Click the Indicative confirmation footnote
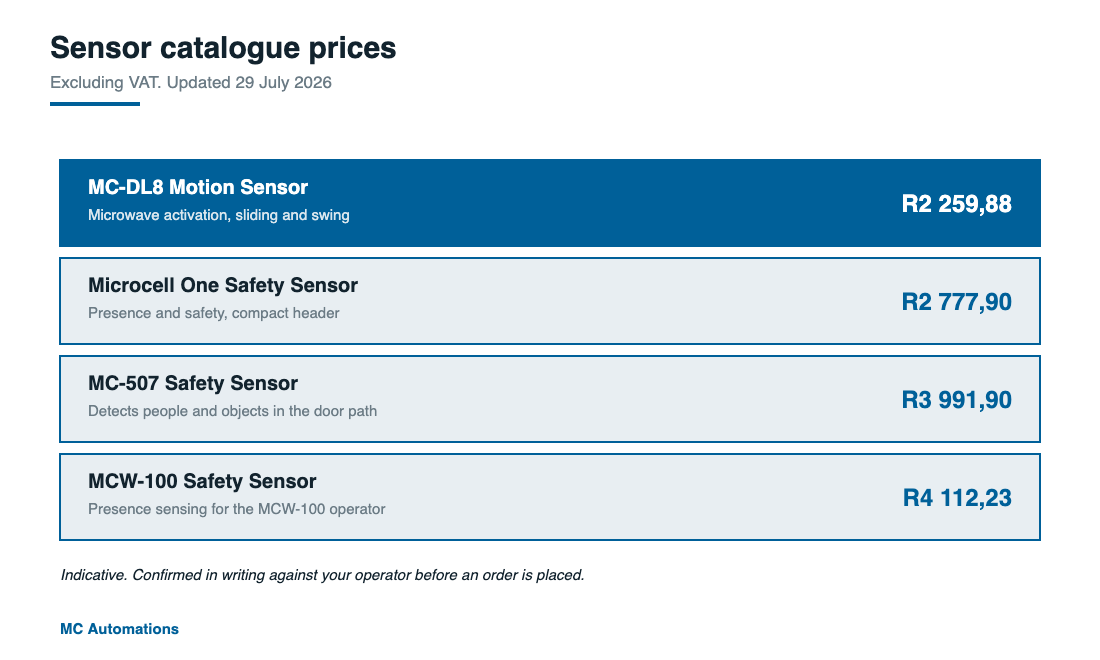Screen dimensions: 1100x660 [x=323, y=575]
